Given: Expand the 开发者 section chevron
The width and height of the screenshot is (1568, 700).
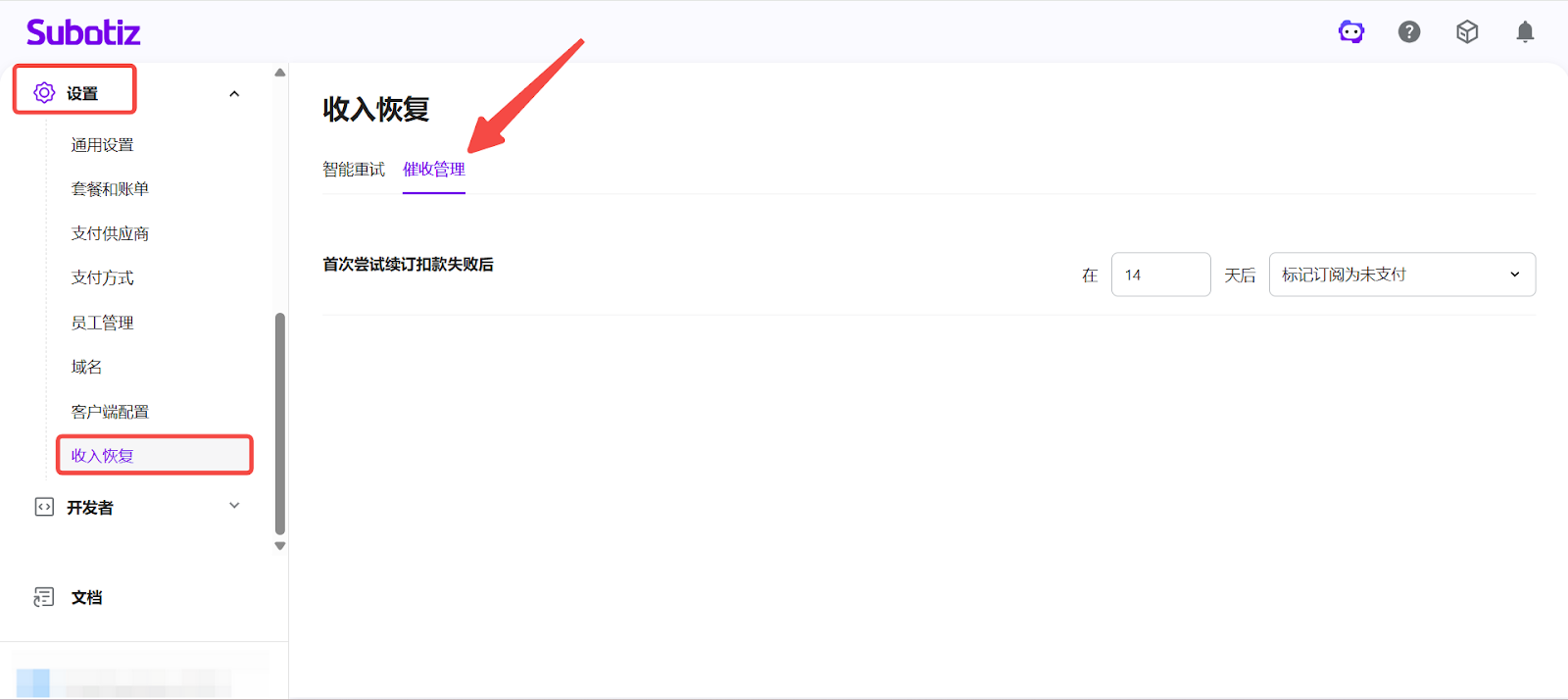Looking at the screenshot, I should click(234, 506).
